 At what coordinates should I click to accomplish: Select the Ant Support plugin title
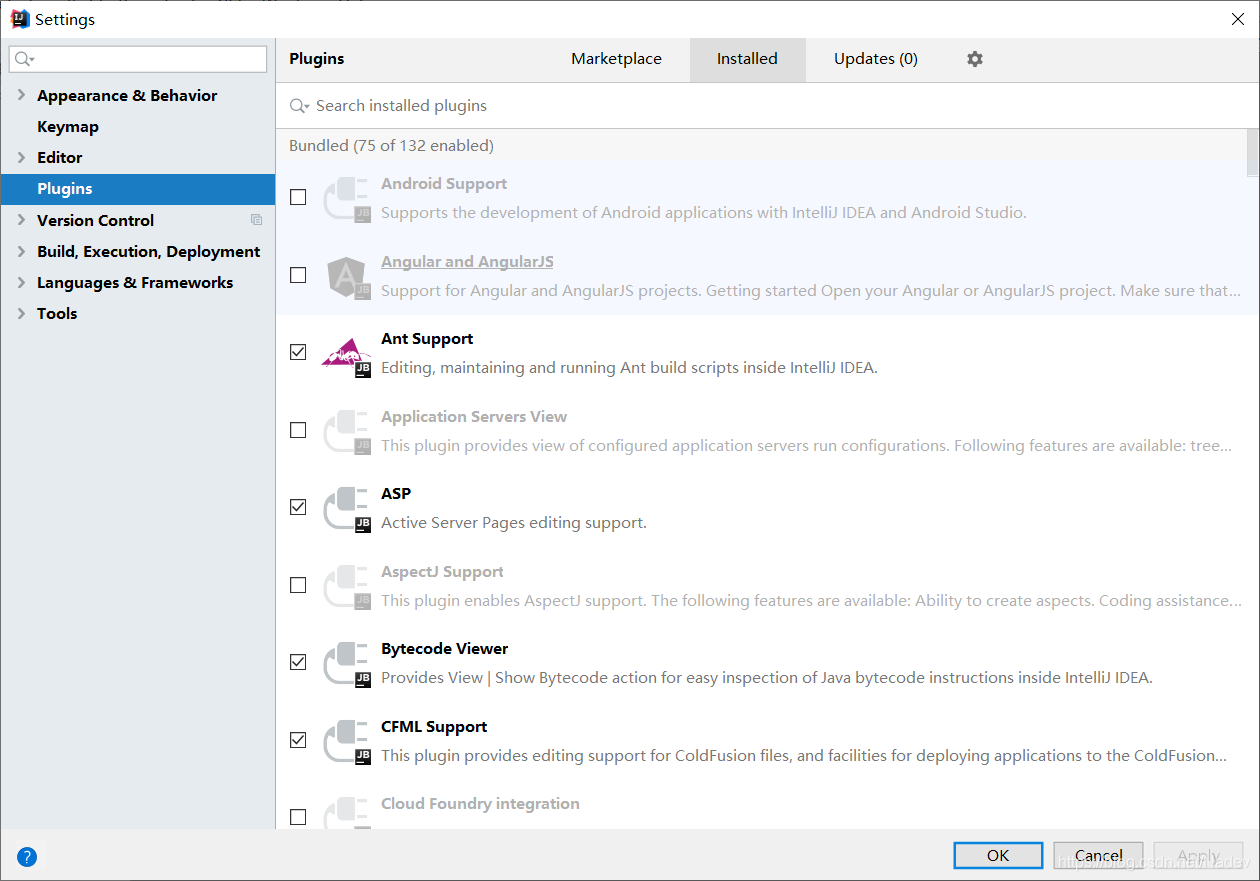pyautogui.click(x=427, y=338)
